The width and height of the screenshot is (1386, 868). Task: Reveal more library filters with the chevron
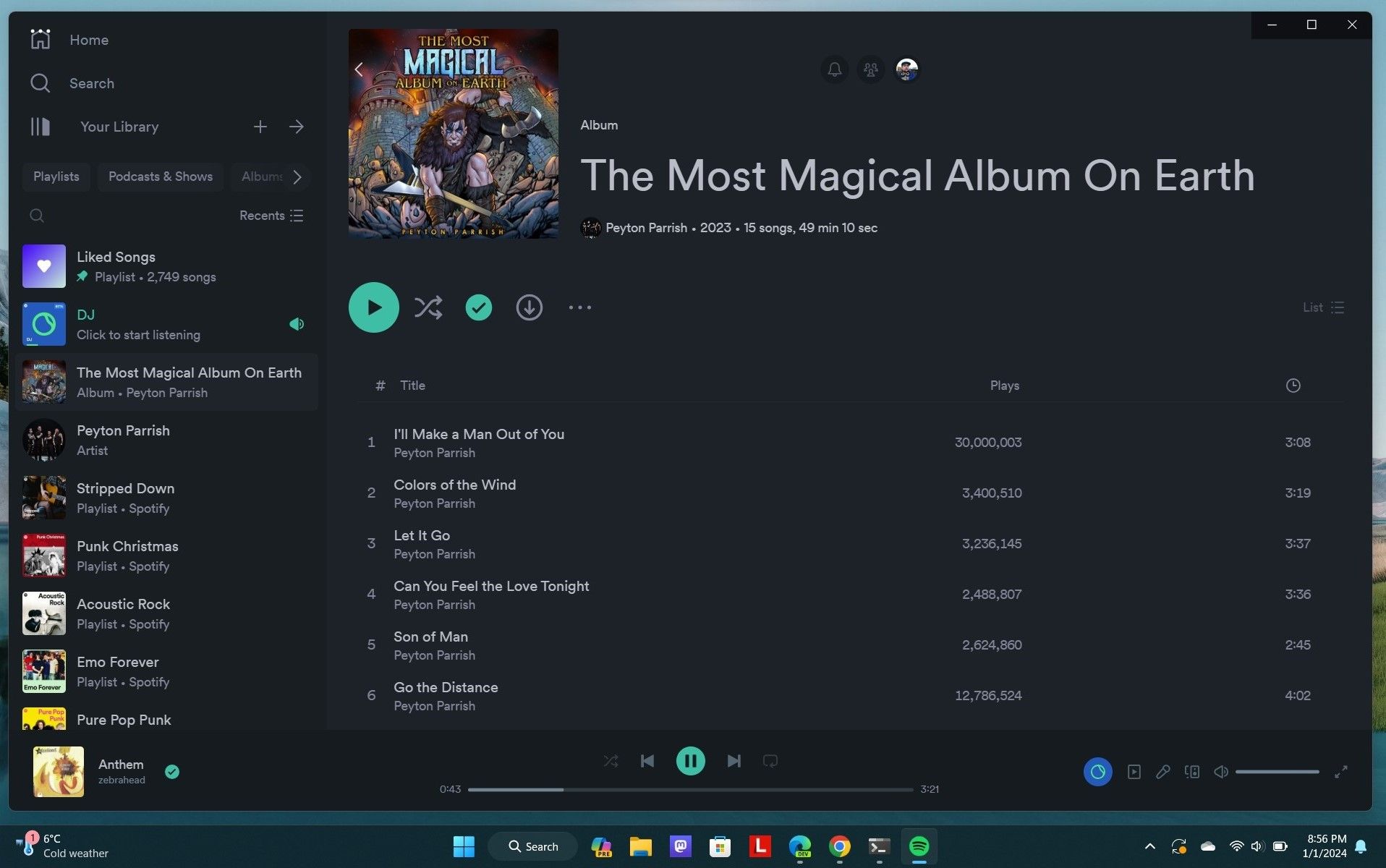297,176
